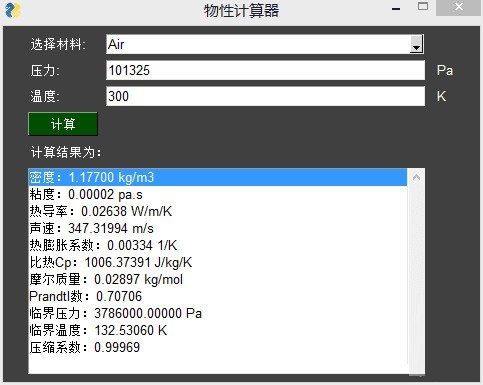Select the 临界压力: 3786000.00000 Pa row
Screen dimensions: 483x385
pos(218,313)
